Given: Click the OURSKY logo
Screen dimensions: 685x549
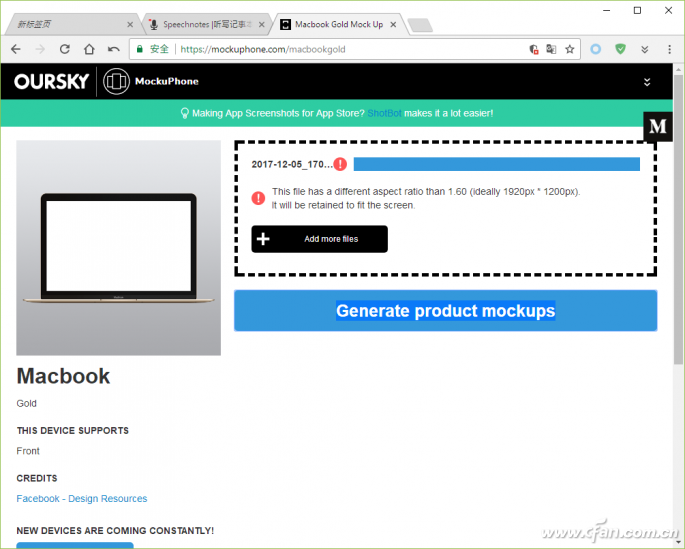Looking at the screenshot, I should 52,81.
